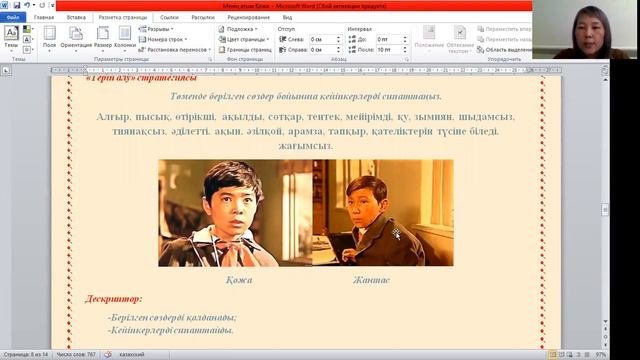Viewport: 640px width, 360px height.
Task: Open the Файл tab
Action: pyautogui.click(x=13, y=18)
